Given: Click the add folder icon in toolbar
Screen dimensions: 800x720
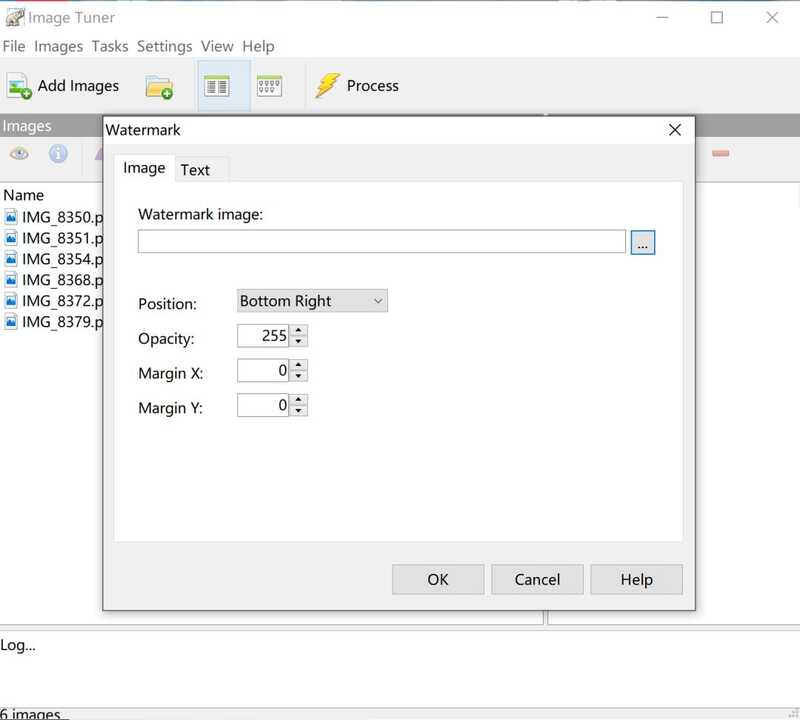Looking at the screenshot, I should [159, 86].
